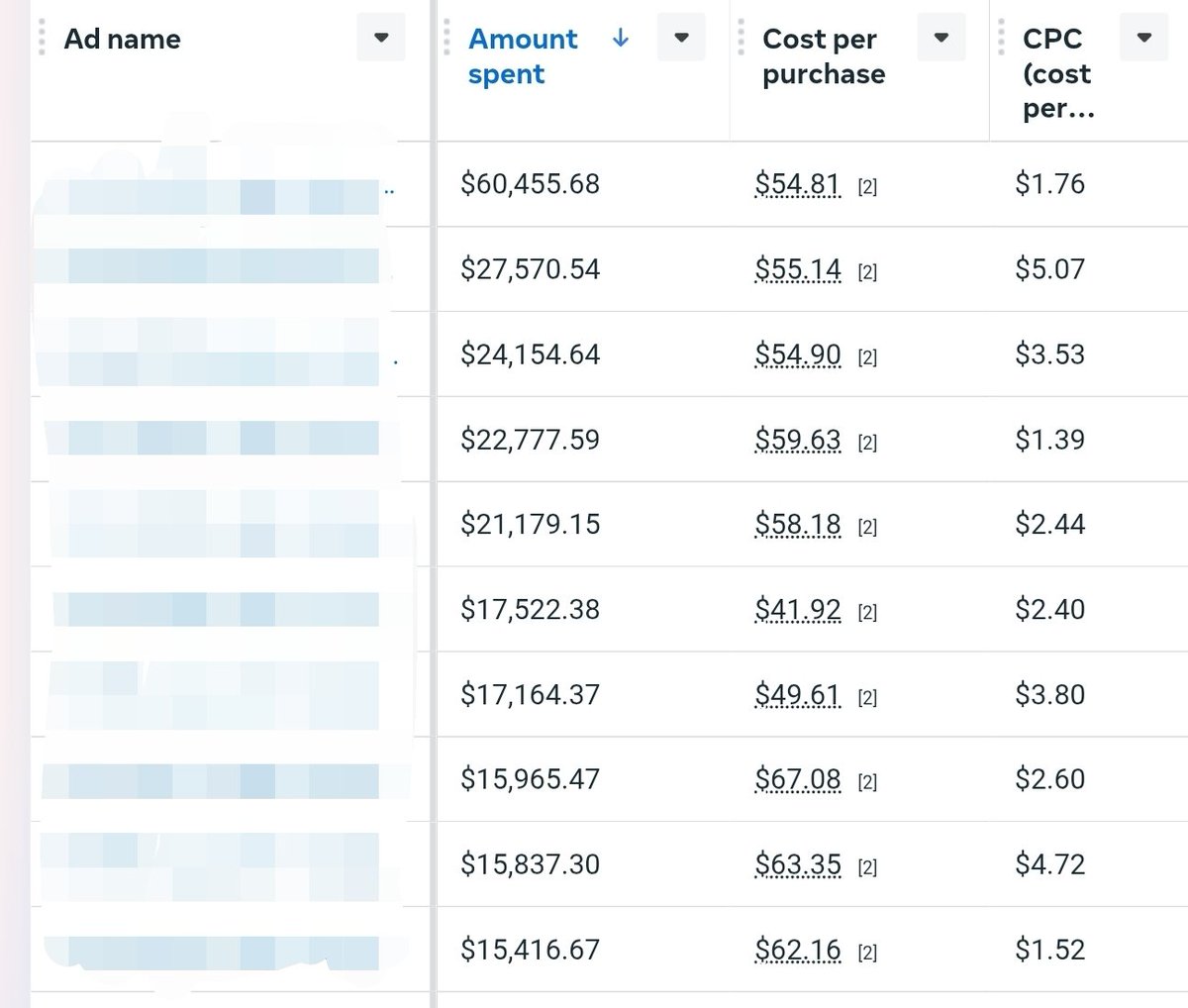
Task: Select the $17,164.37 amount cell
Action: [x=530, y=695]
